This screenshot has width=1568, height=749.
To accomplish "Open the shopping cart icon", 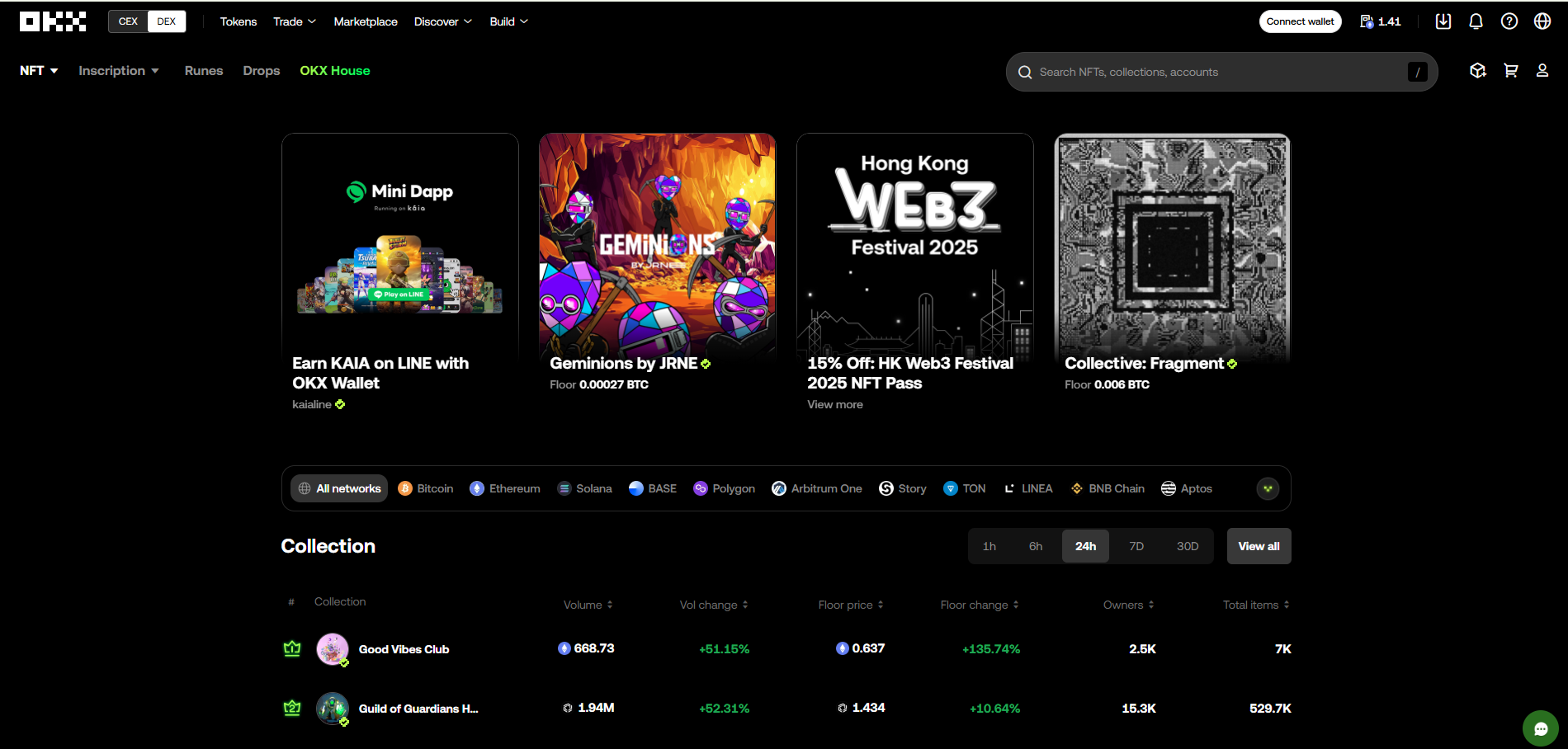I will click(x=1511, y=71).
